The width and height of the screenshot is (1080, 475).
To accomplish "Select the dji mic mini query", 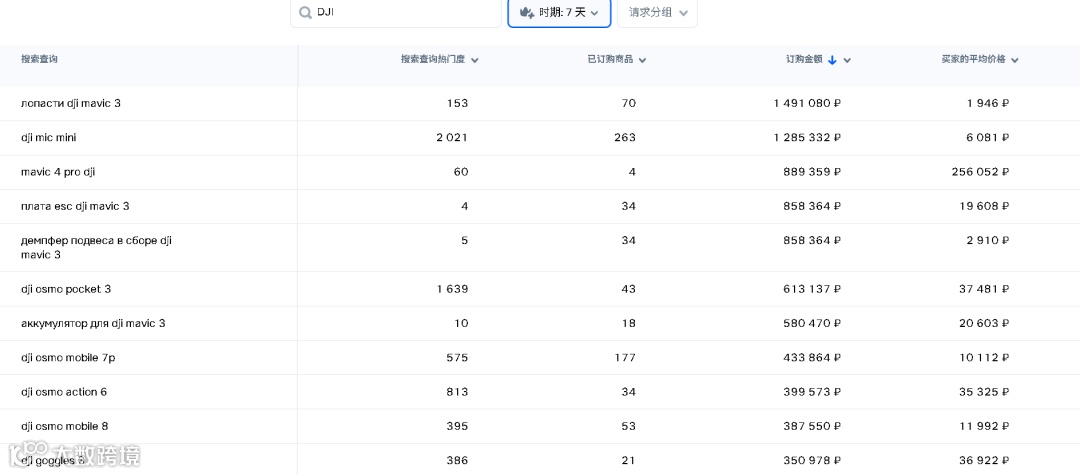I will (49, 138).
